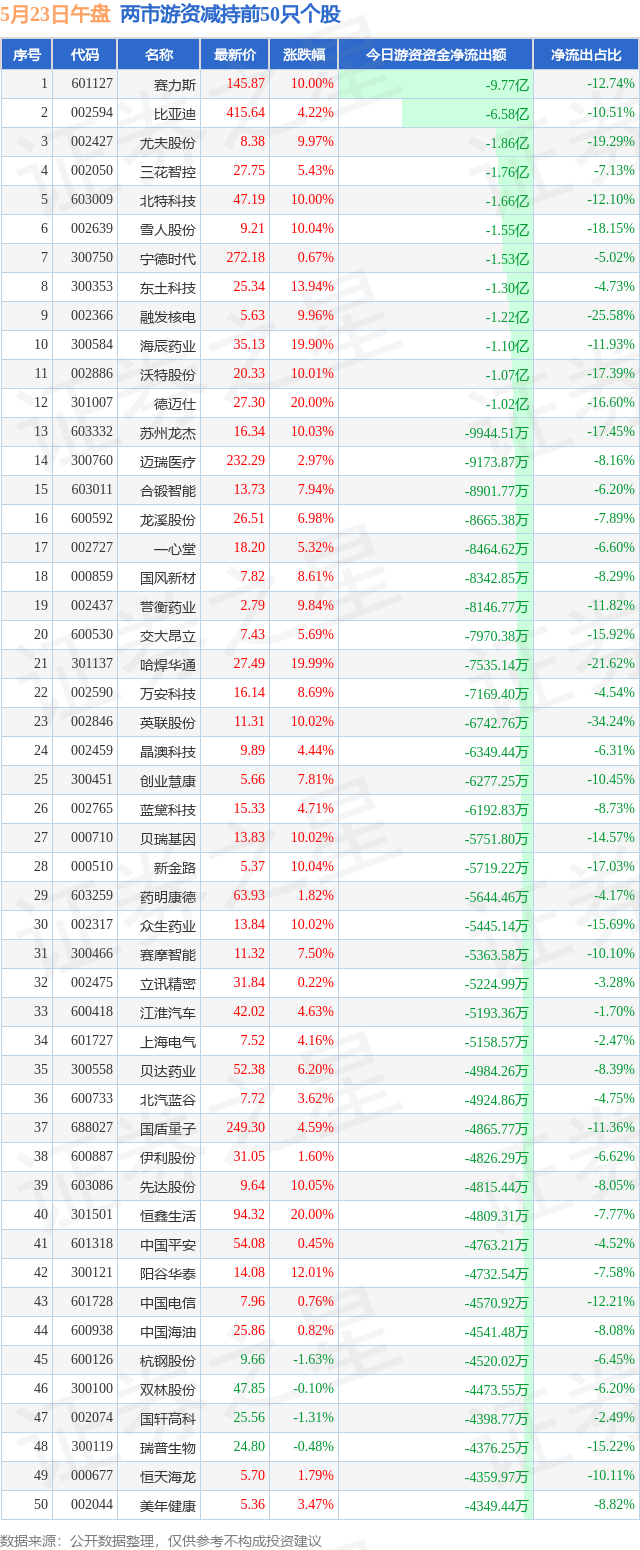
Task: Select stock name 宁德时代
Action: point(168,258)
